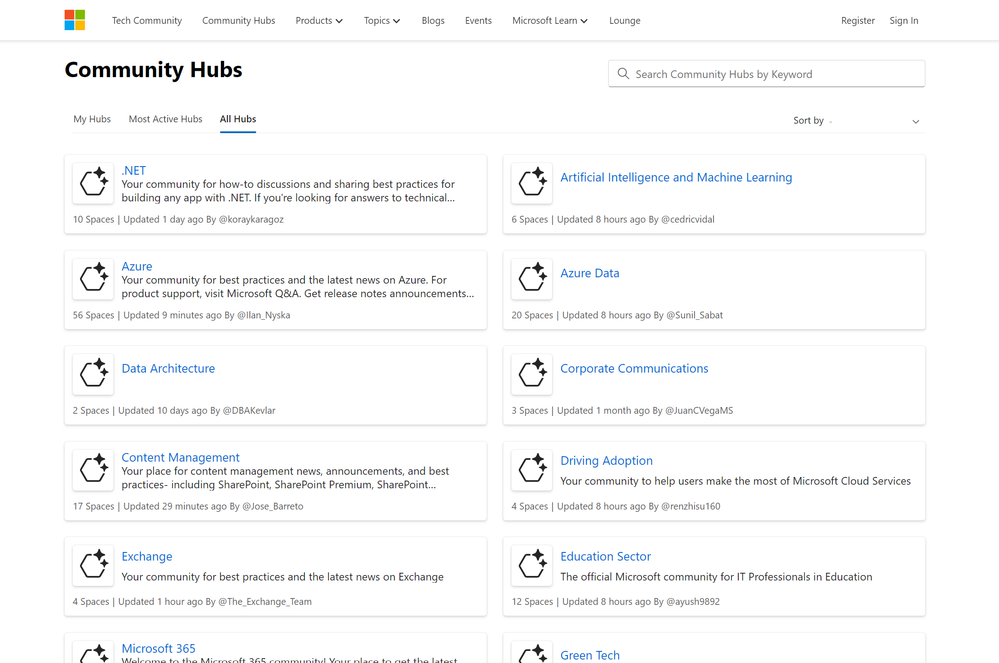Click the Content Management hub icon
Screen dimensions: 999x663
click(93, 470)
